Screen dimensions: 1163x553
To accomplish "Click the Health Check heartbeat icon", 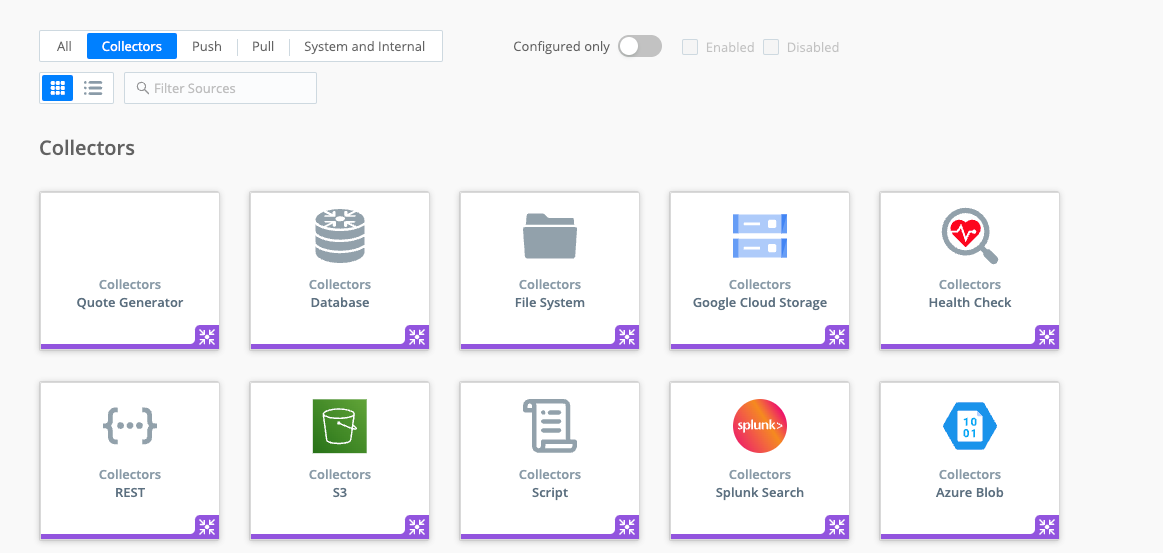I will 969,236.
